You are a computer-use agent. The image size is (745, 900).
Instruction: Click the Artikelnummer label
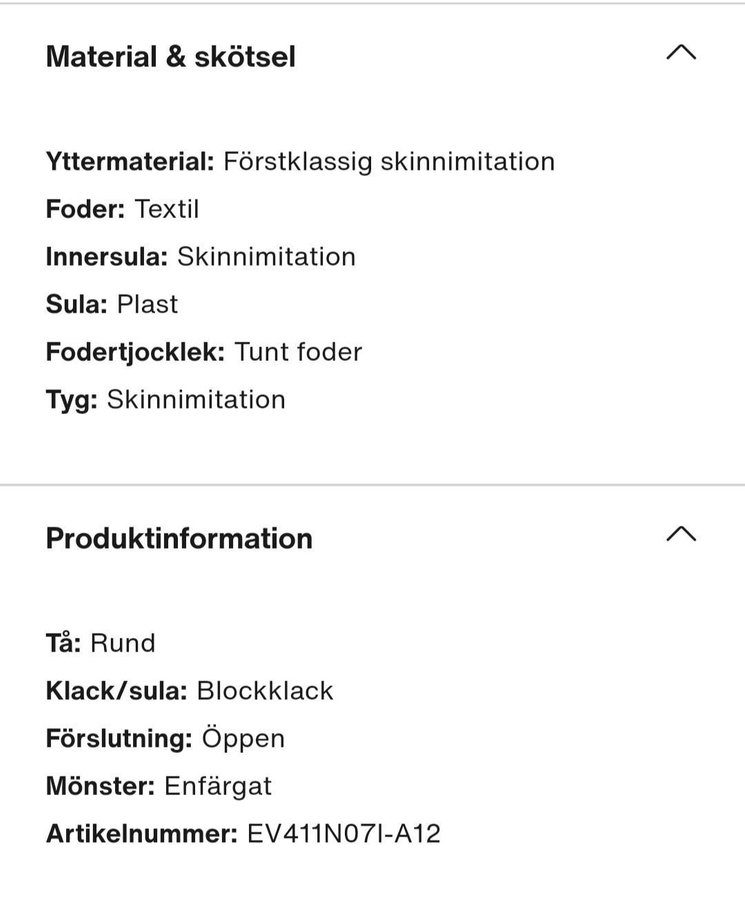(x=141, y=833)
